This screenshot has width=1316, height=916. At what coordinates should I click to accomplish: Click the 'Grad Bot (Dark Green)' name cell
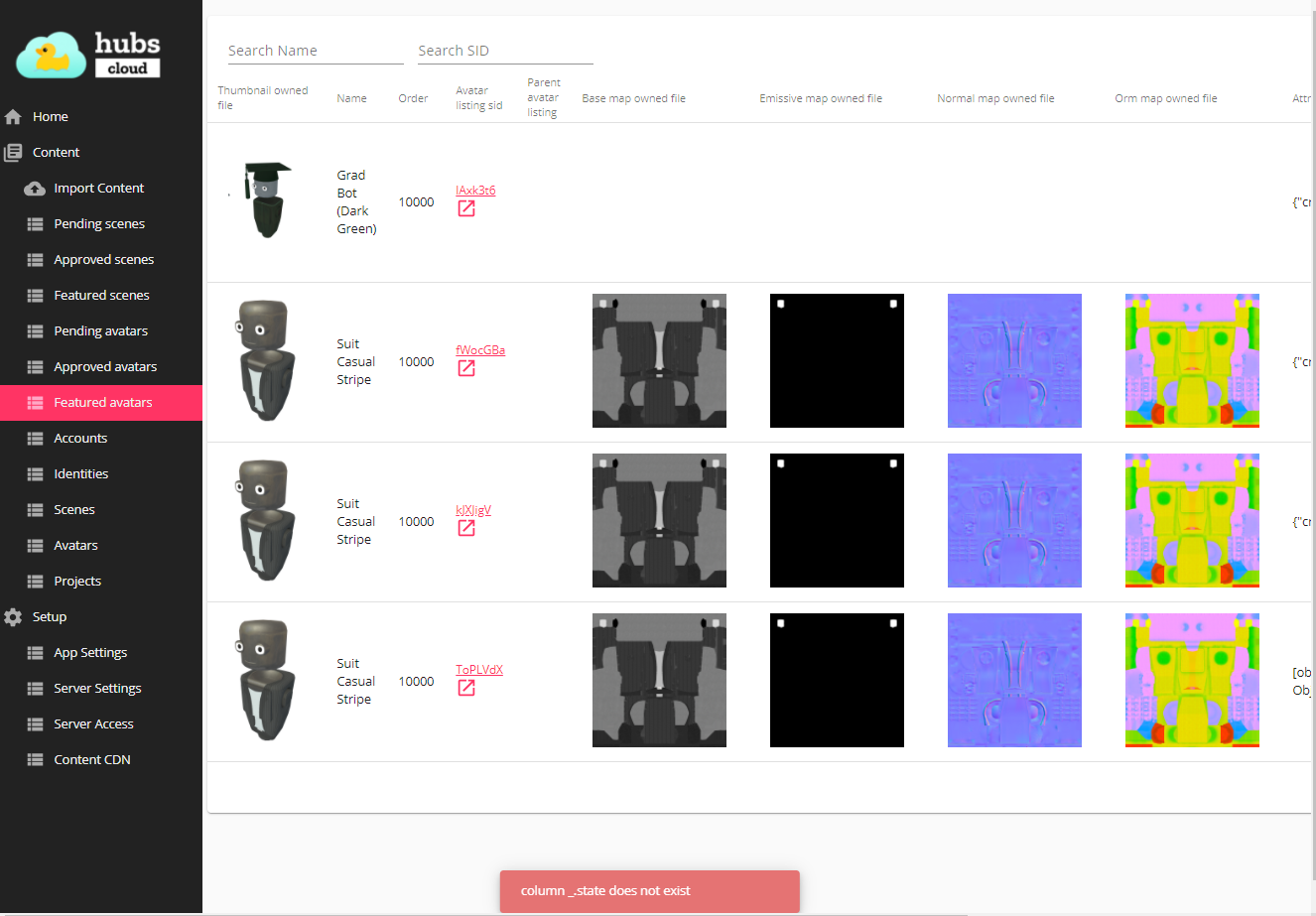pyautogui.click(x=356, y=202)
